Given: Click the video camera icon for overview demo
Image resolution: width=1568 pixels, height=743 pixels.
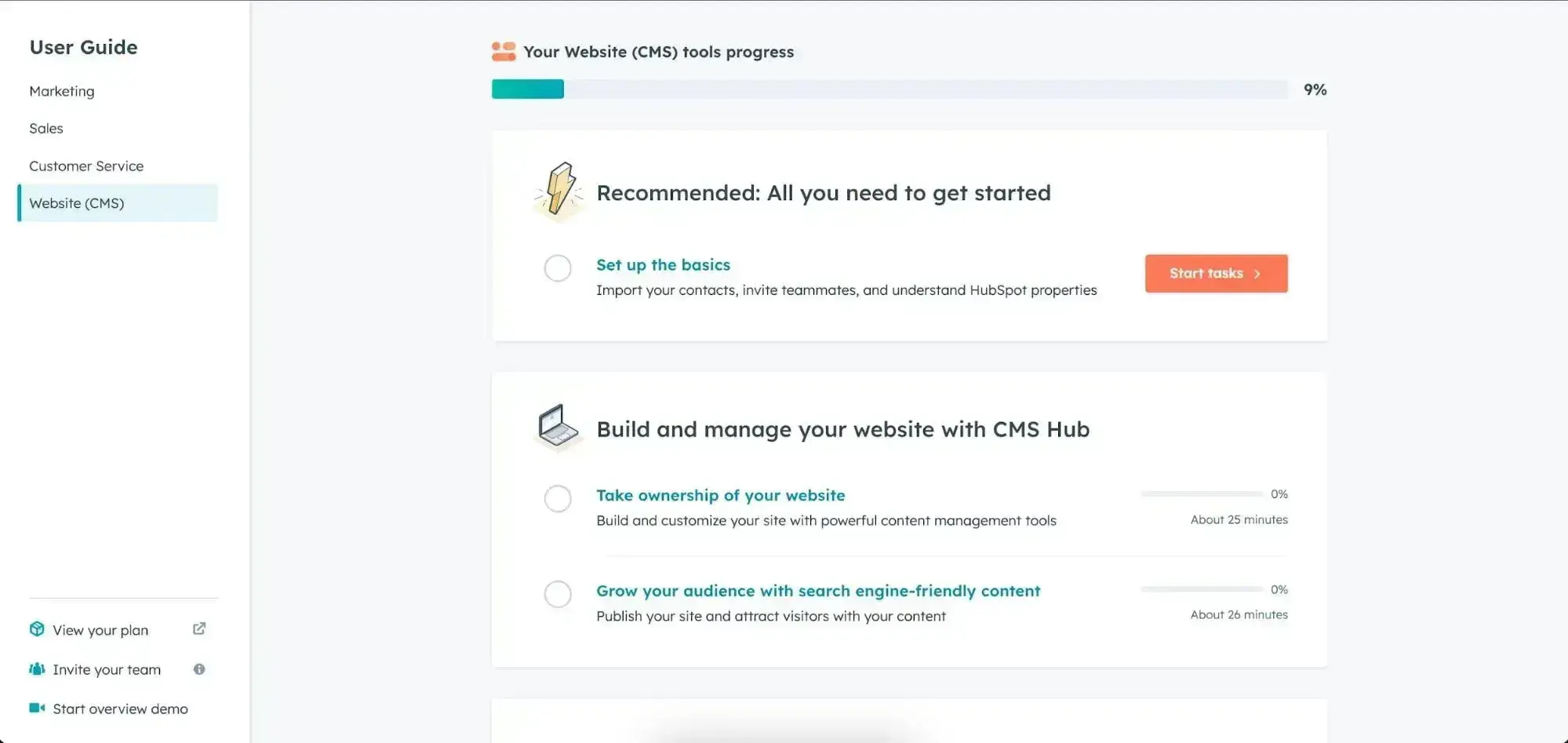Looking at the screenshot, I should click(36, 708).
